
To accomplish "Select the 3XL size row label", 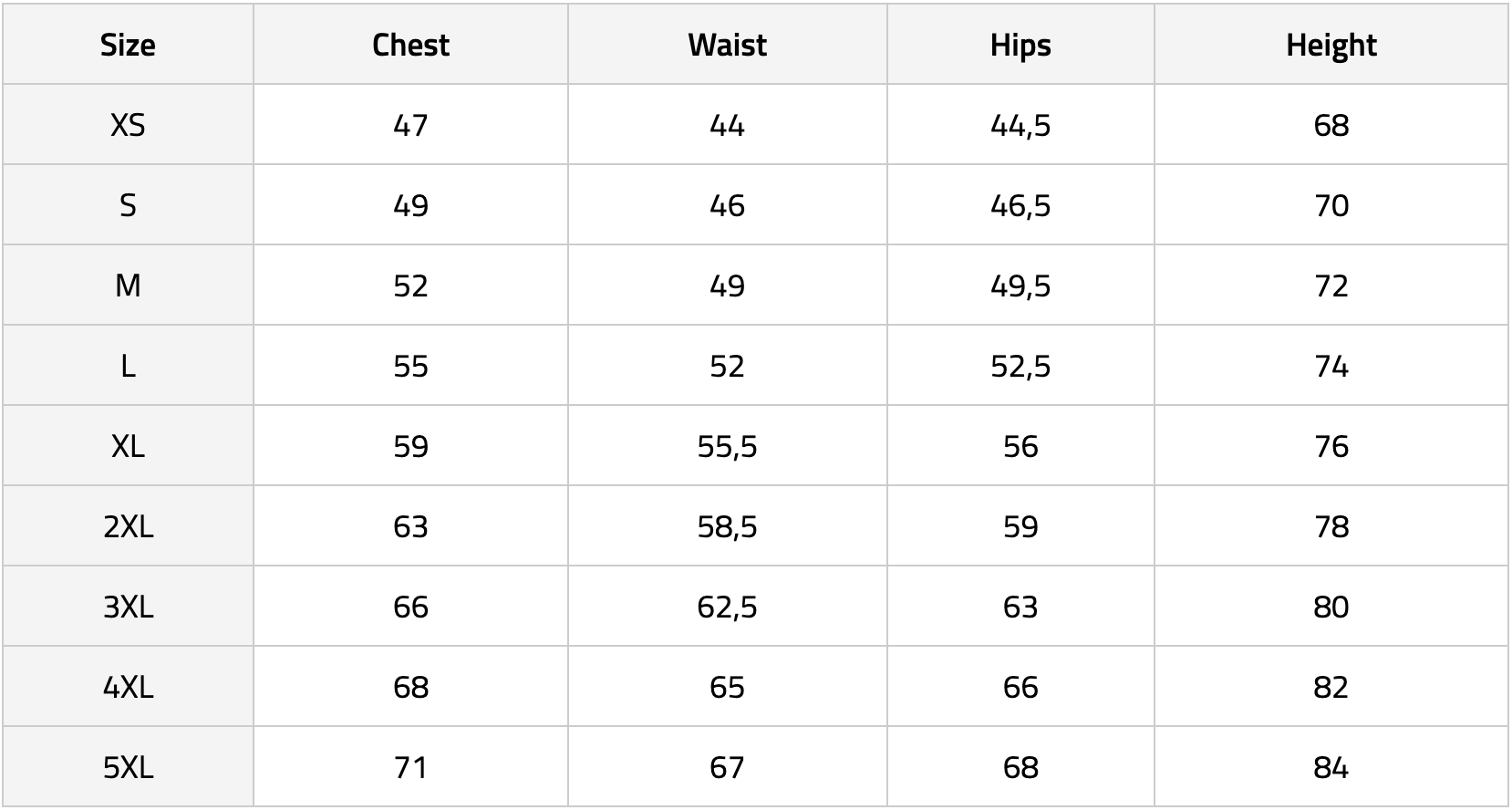I will click(128, 607).
